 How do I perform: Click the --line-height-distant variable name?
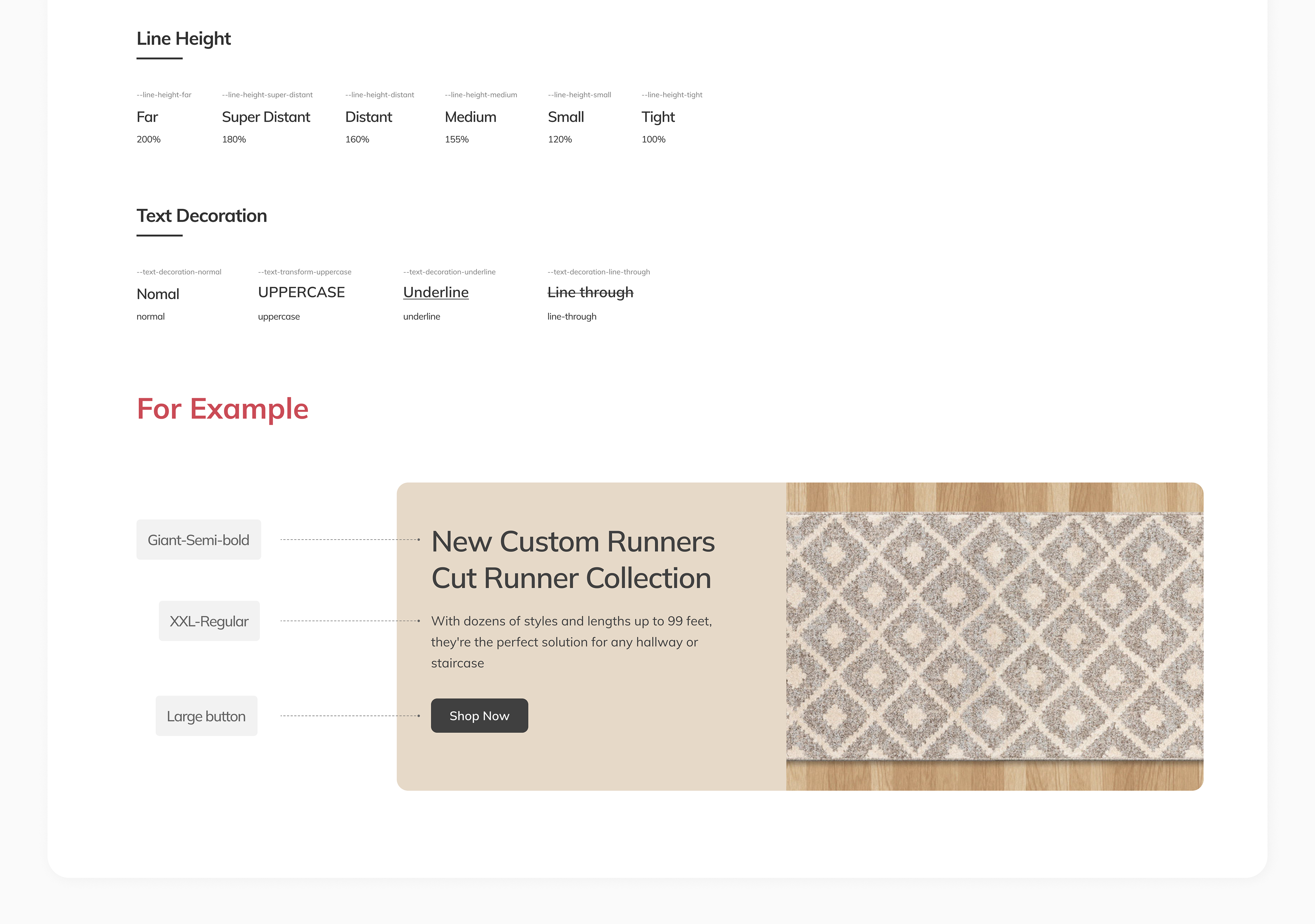pos(380,95)
